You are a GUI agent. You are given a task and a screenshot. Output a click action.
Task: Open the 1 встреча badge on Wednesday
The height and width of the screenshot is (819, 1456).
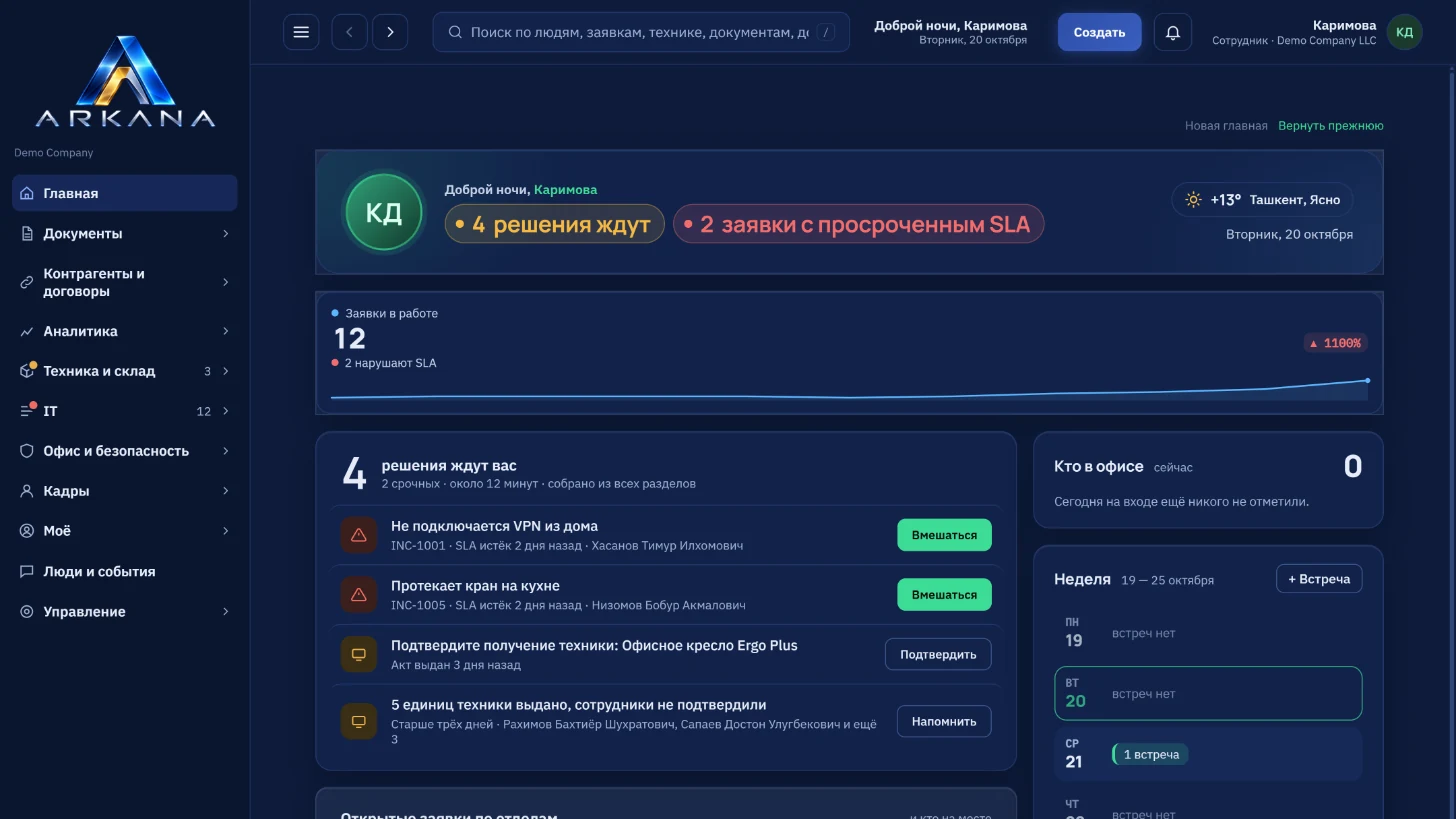[x=1150, y=754]
